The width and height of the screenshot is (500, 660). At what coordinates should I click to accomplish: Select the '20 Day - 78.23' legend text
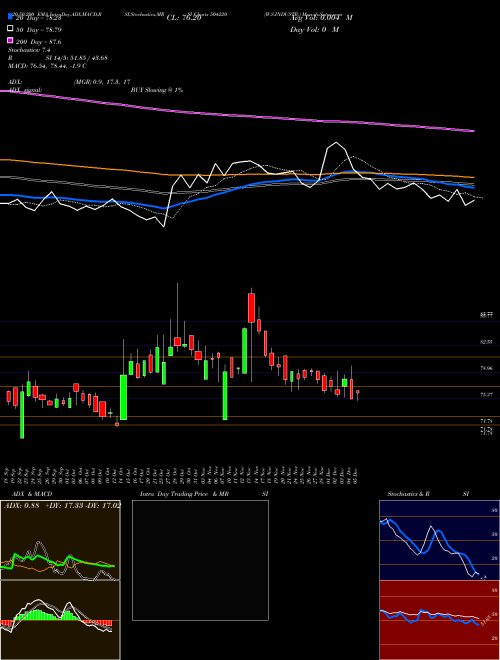(x=39, y=18)
